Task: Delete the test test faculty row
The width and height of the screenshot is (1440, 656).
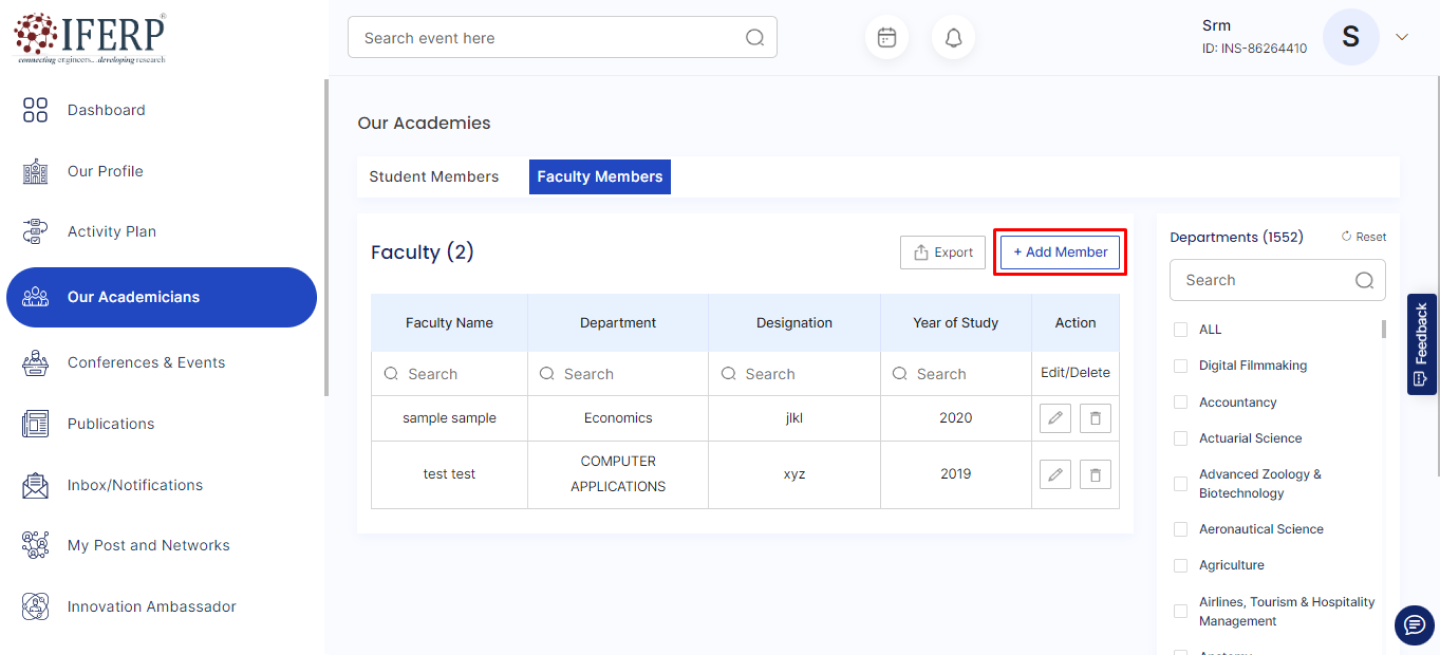Action: [x=1095, y=474]
